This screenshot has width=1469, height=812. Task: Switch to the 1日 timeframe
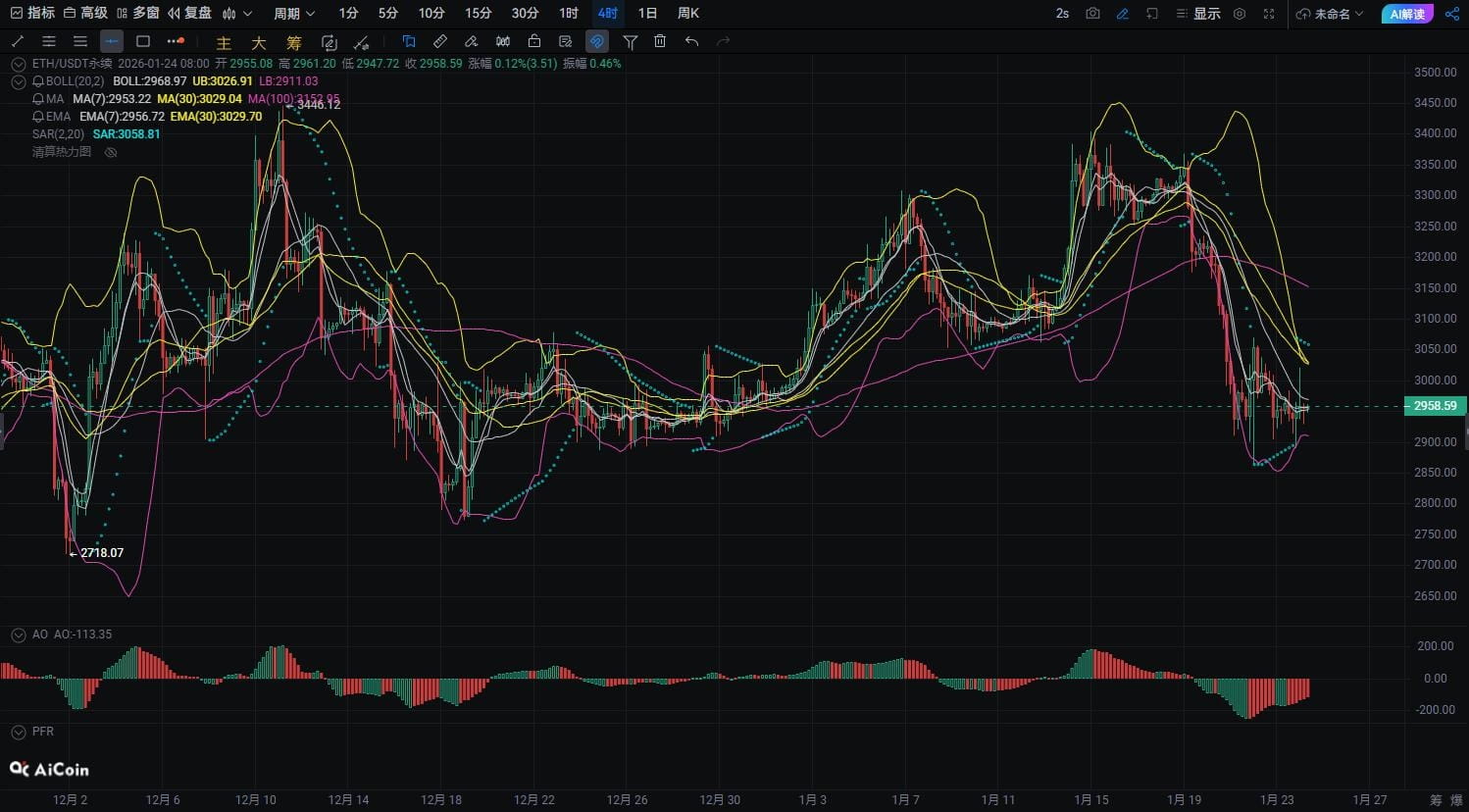click(647, 14)
